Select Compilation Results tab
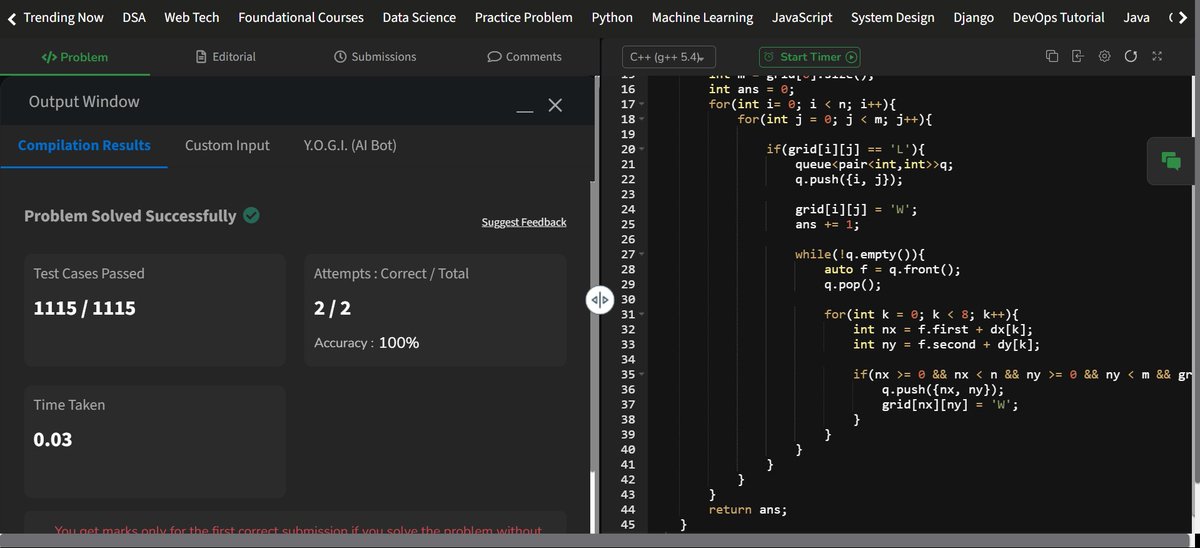Screen dimensions: 1200x548 (x=84, y=145)
